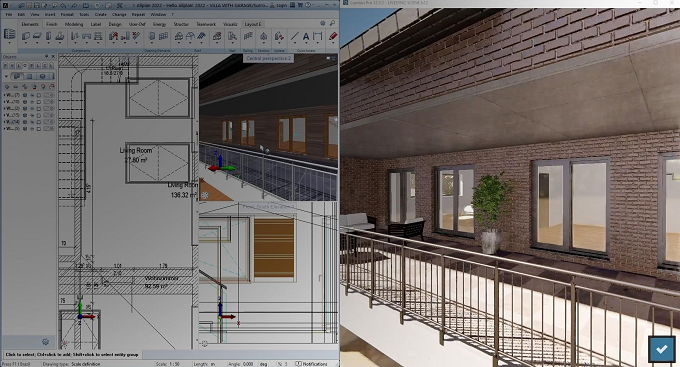This screenshot has width=680, height=367.
Task: Open the Stair tool icon
Action: coord(232,37)
